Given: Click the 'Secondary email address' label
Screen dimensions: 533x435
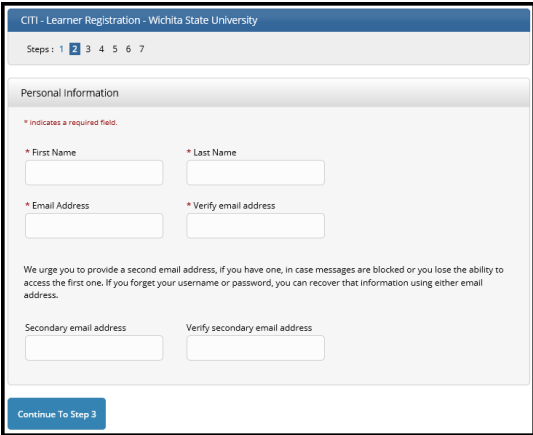Looking at the screenshot, I should (x=75, y=328).
